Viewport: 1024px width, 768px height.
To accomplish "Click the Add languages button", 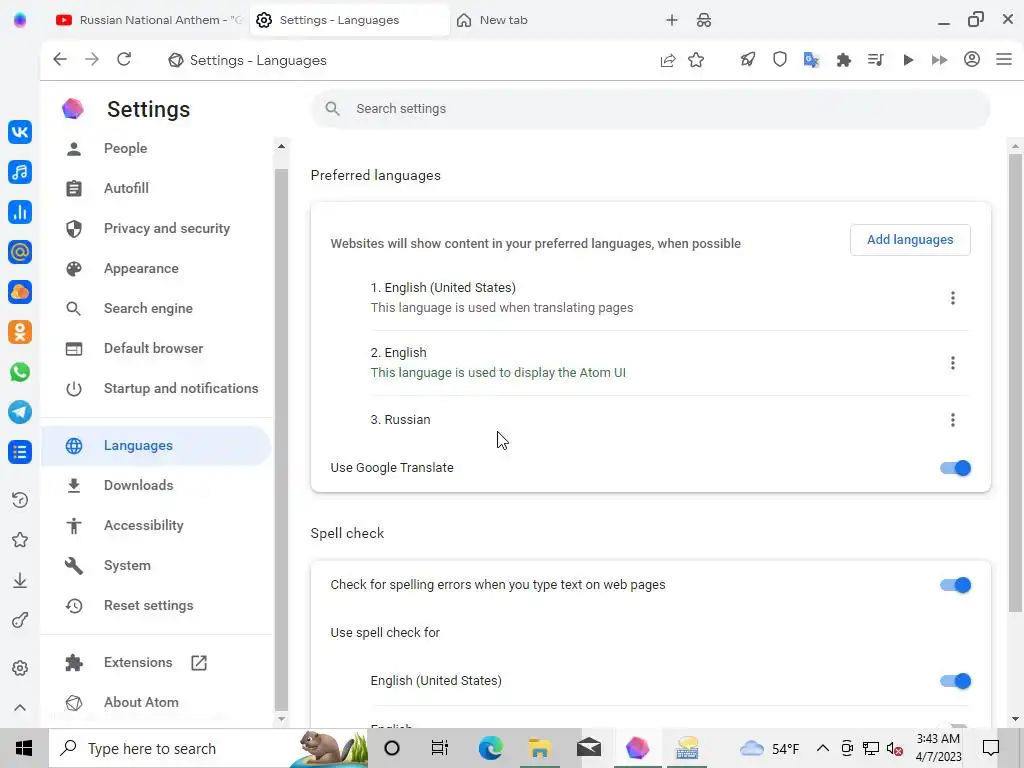I will [910, 240].
